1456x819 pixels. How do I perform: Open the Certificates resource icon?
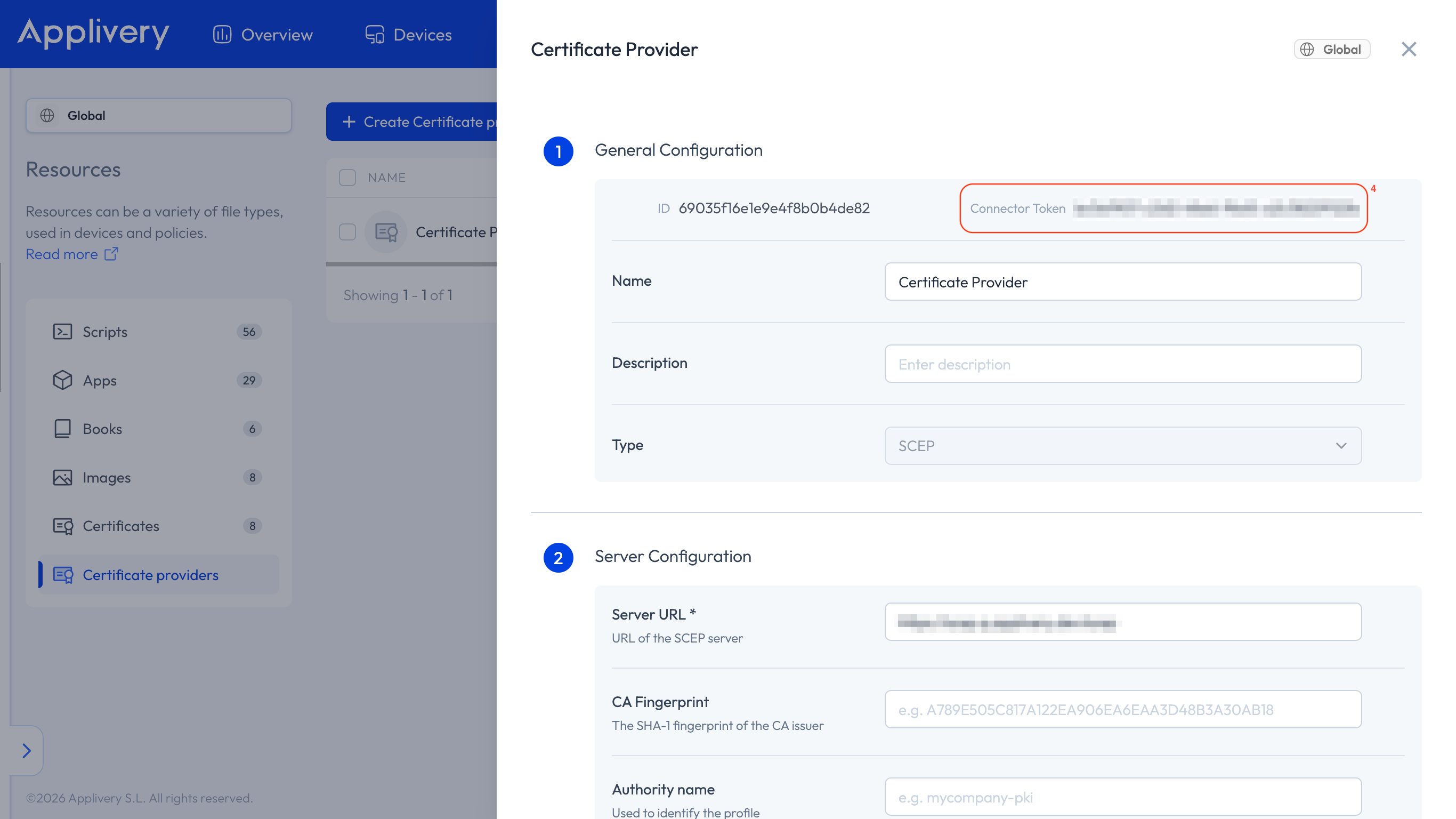[x=63, y=526]
